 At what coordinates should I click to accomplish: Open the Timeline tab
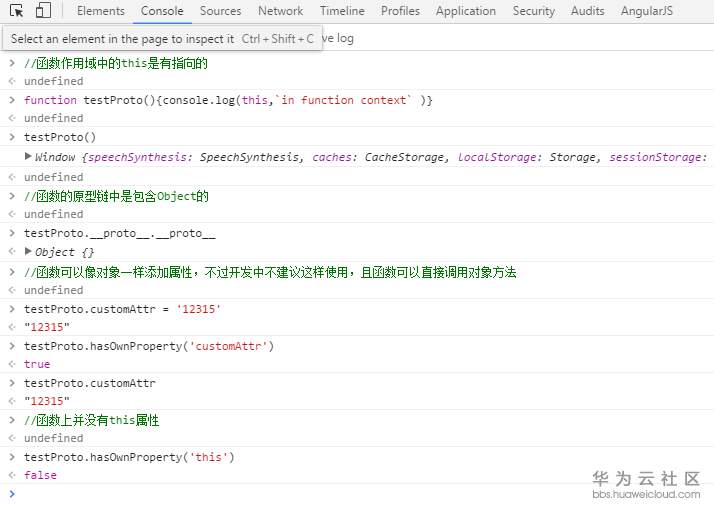pyautogui.click(x=342, y=11)
